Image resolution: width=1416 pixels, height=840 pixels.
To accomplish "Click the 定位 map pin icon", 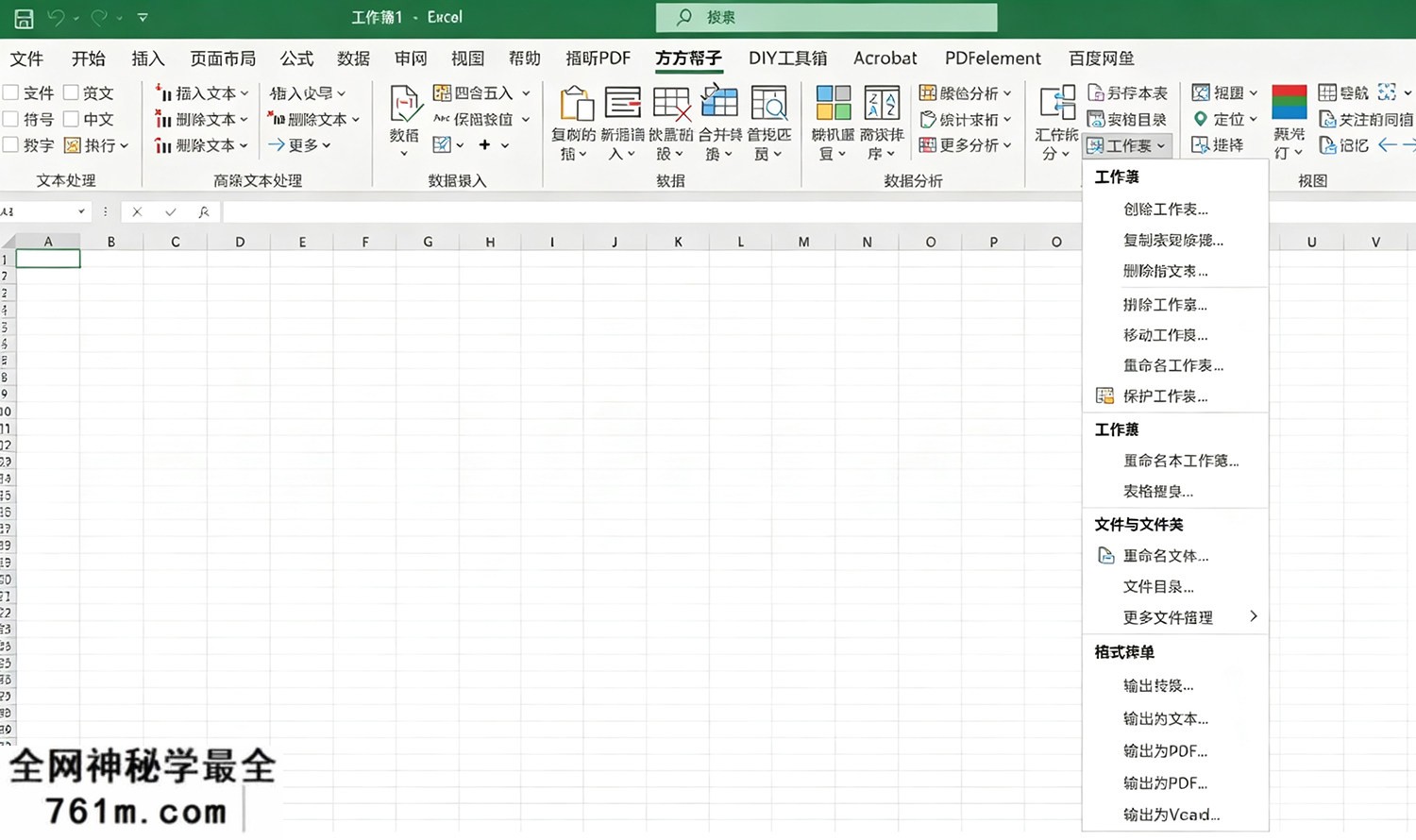I will pyautogui.click(x=1200, y=119).
